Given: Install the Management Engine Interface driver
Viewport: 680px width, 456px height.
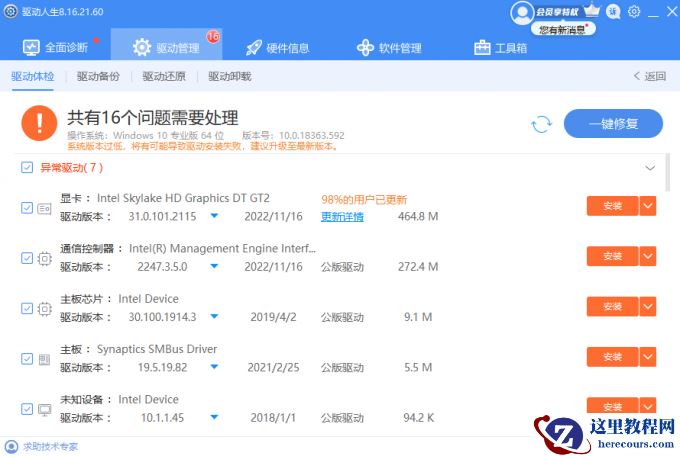Looking at the screenshot, I should click(612, 256).
